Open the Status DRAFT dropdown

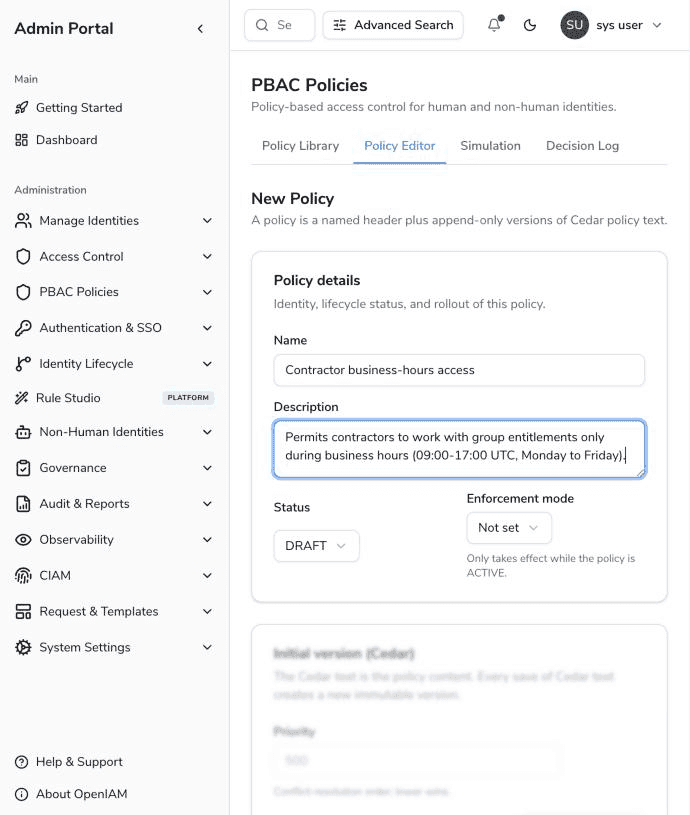(x=316, y=546)
